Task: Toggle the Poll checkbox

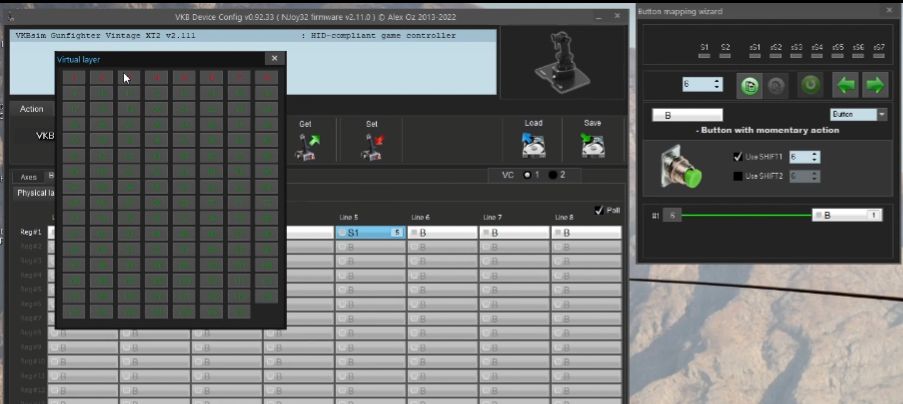Action: point(599,210)
